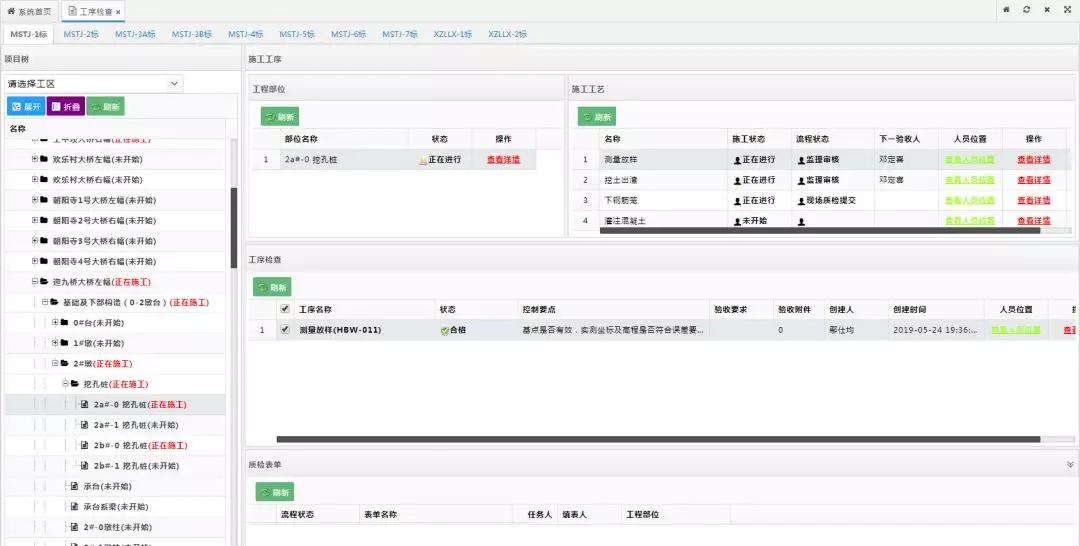The image size is (1080, 546).
Task: Close the 工序检查 tab with its x
Action: coord(118,12)
